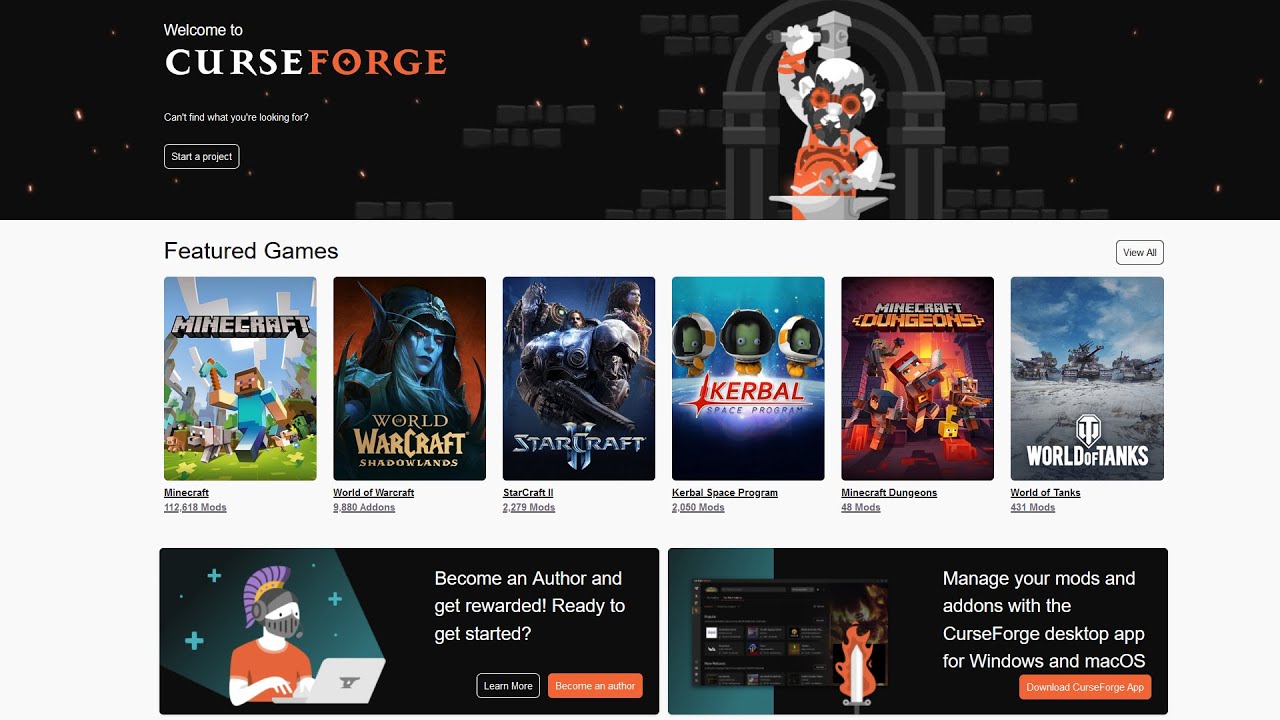Open the Minecraft game cover thumbnail
The height and width of the screenshot is (720, 1280).
tap(240, 378)
